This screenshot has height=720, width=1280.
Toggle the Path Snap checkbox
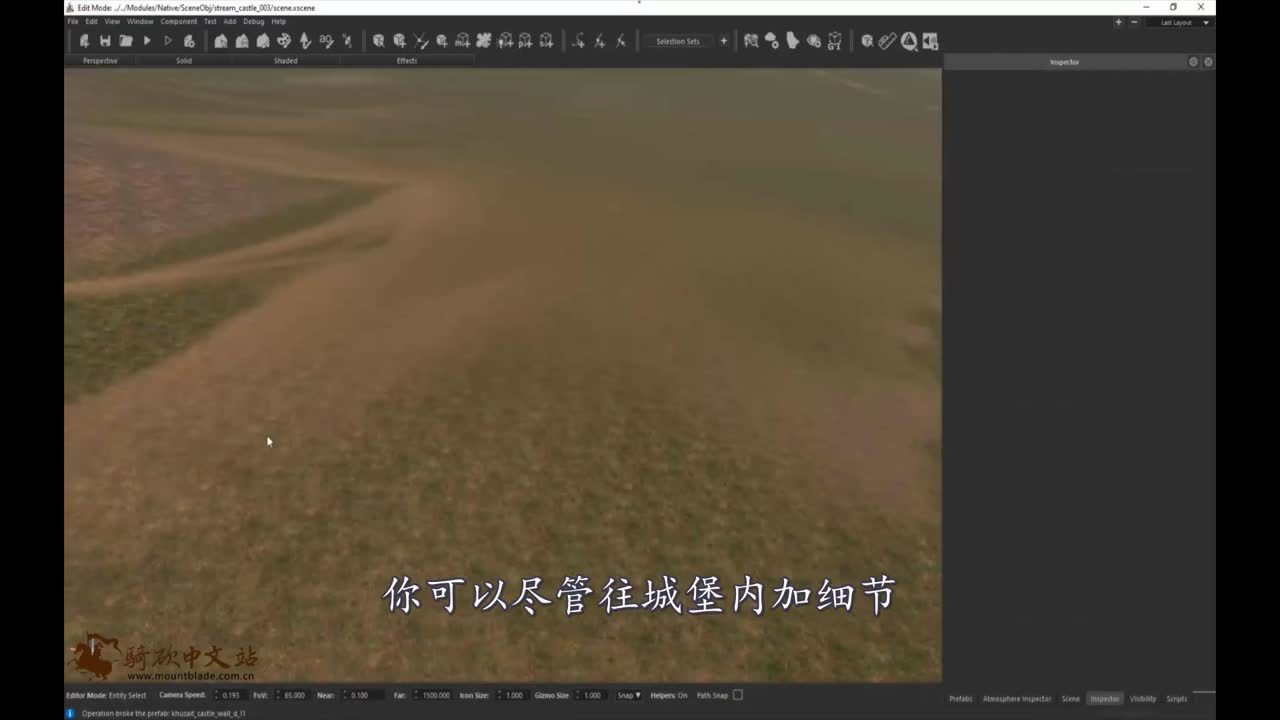pyautogui.click(x=738, y=695)
